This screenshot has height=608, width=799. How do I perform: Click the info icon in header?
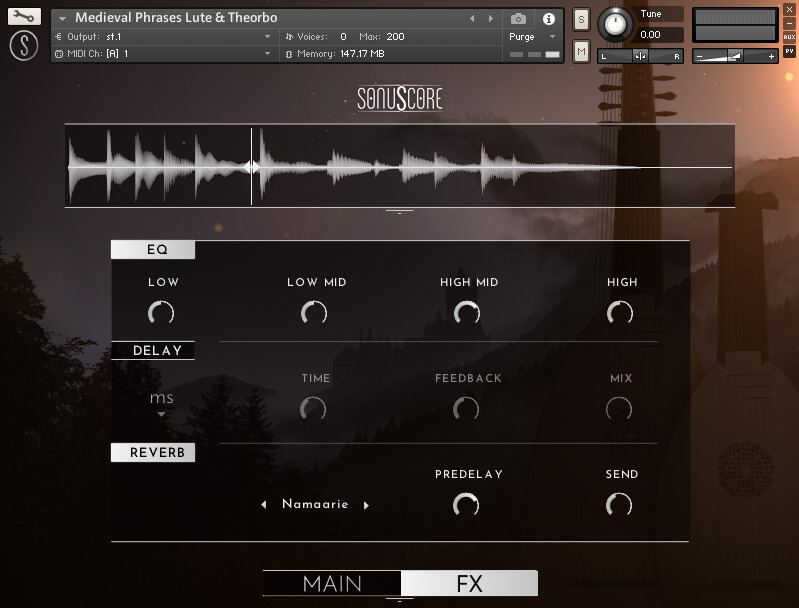tap(548, 19)
